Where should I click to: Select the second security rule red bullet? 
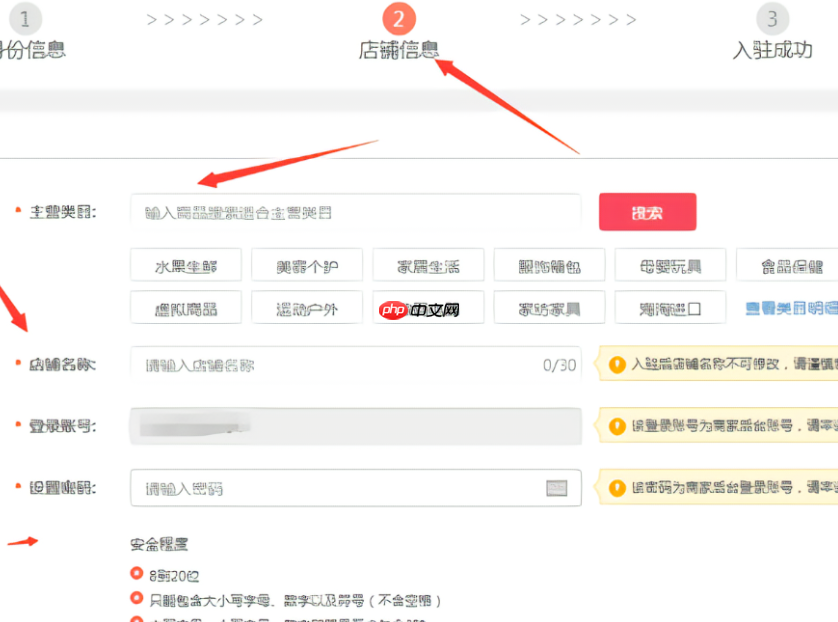137,598
